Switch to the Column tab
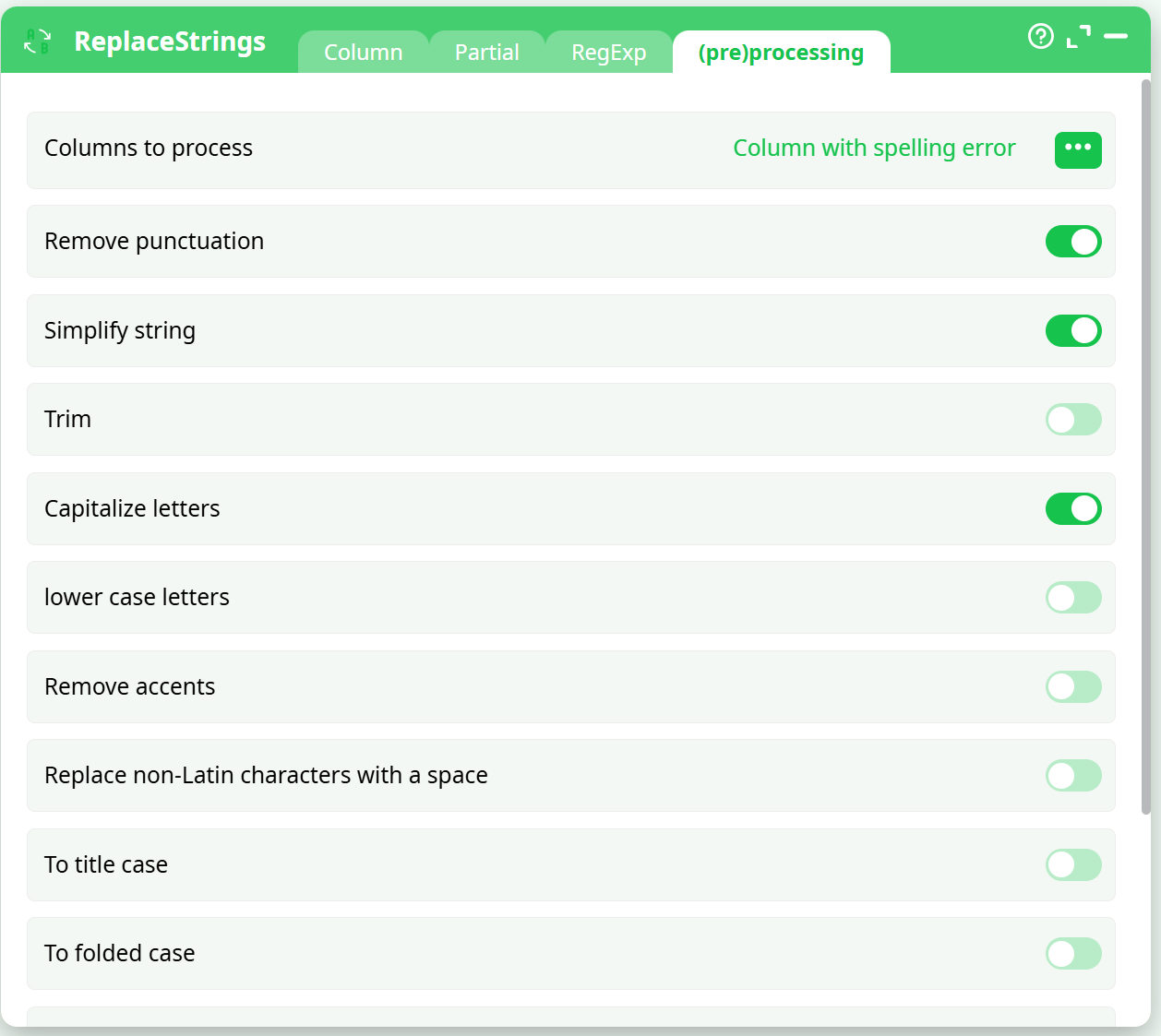Image resolution: width=1161 pixels, height=1036 pixels. pos(363,53)
